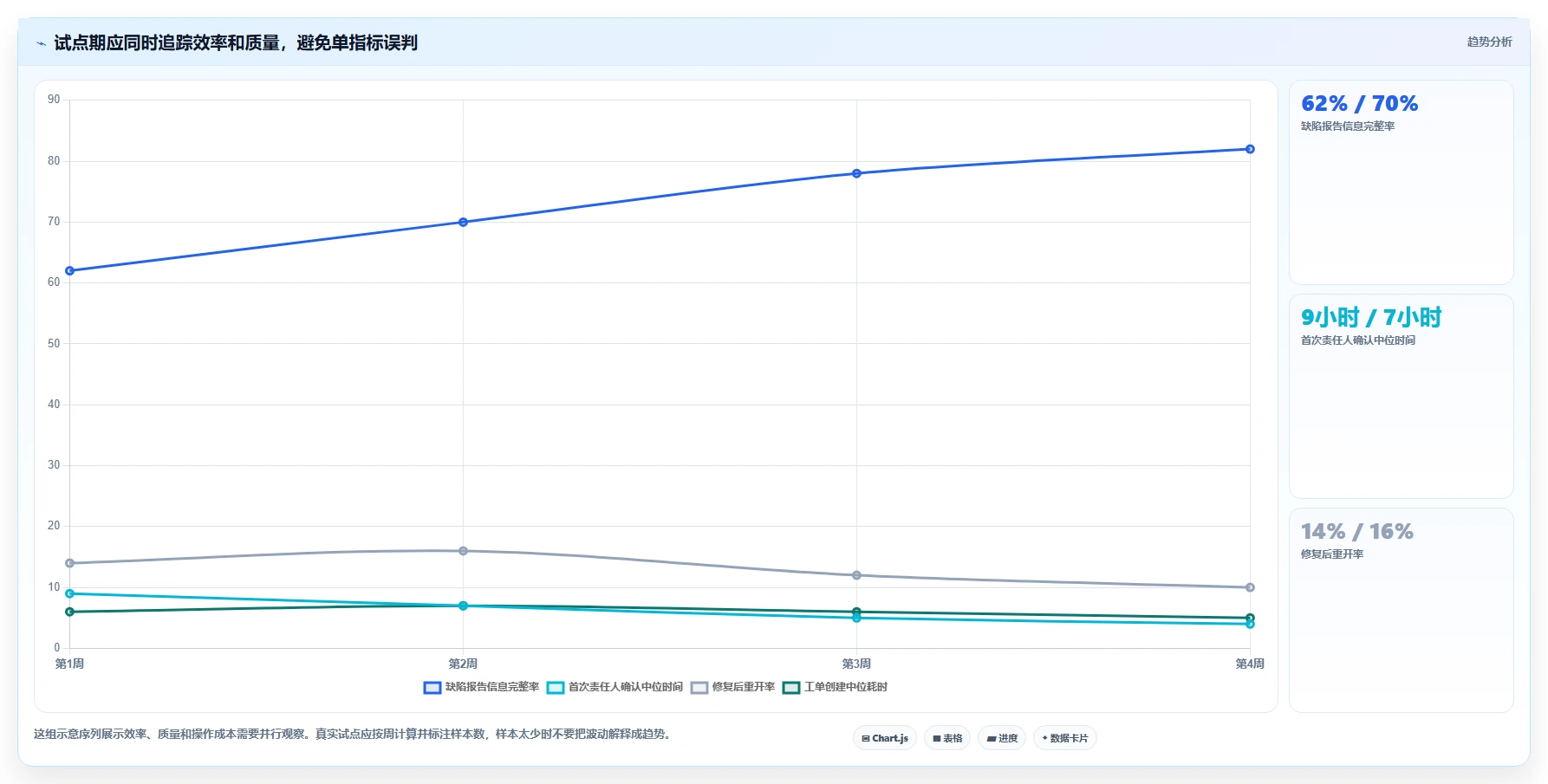Select the gray 修复后重开率 point at 第3周
1548x784 pixels.
856,575
